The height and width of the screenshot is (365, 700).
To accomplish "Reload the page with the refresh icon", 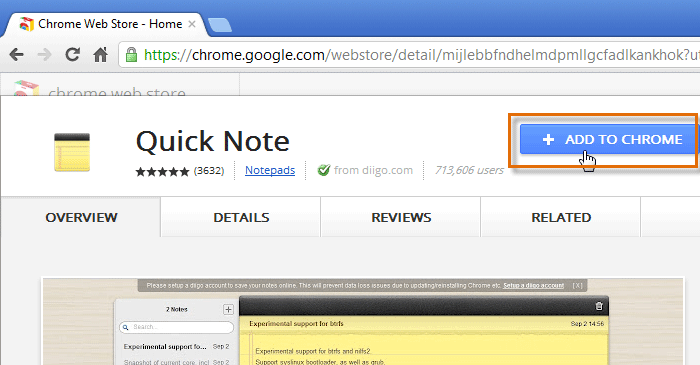I will click(72, 54).
